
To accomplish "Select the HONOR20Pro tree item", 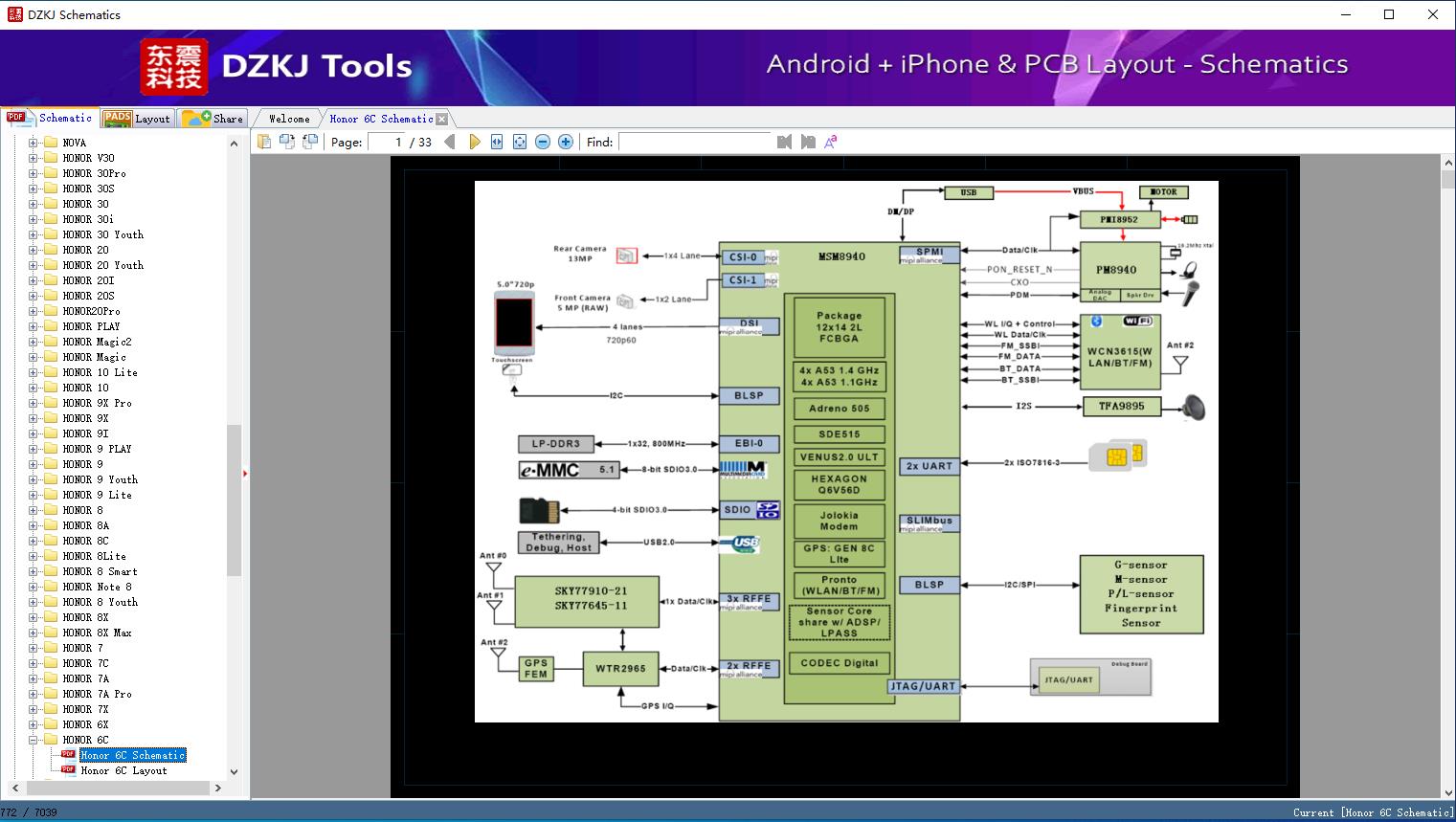I will (x=91, y=311).
